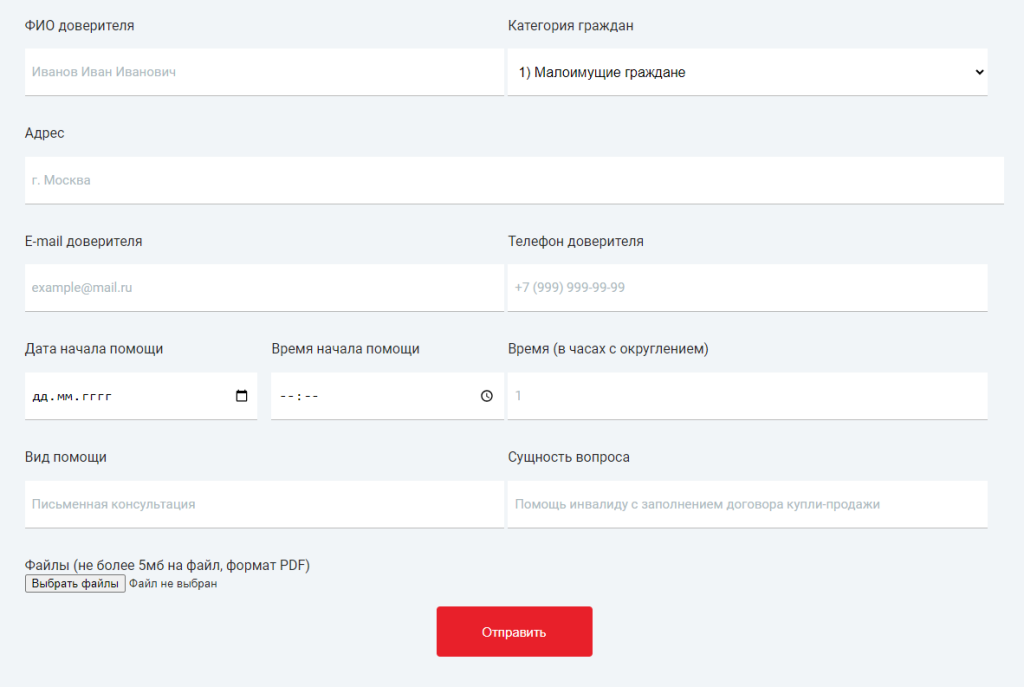The width and height of the screenshot is (1024, 687).
Task: Click the Телефон доверителя field
Action: 747,288
